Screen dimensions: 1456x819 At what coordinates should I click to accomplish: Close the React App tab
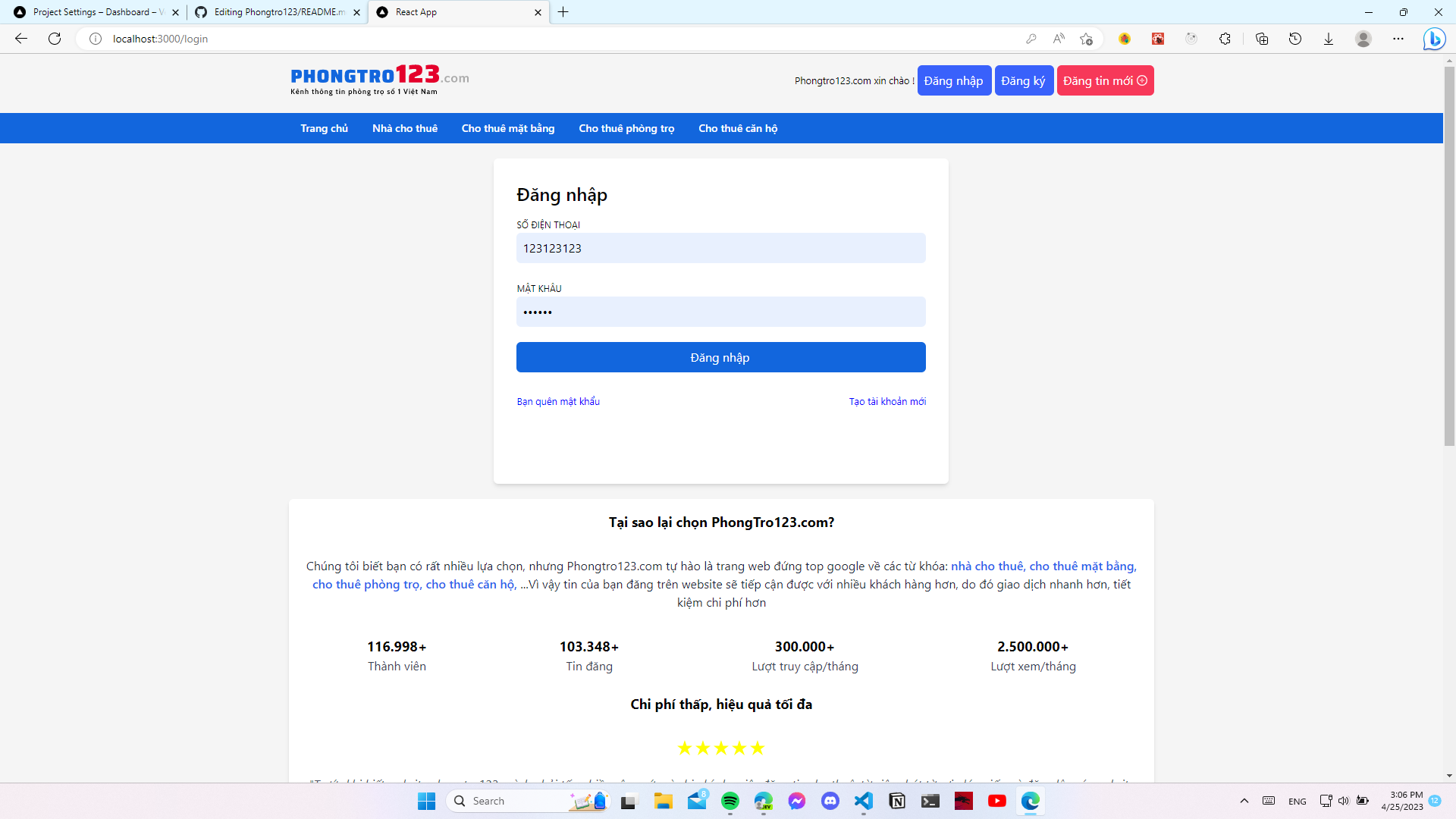(x=538, y=12)
